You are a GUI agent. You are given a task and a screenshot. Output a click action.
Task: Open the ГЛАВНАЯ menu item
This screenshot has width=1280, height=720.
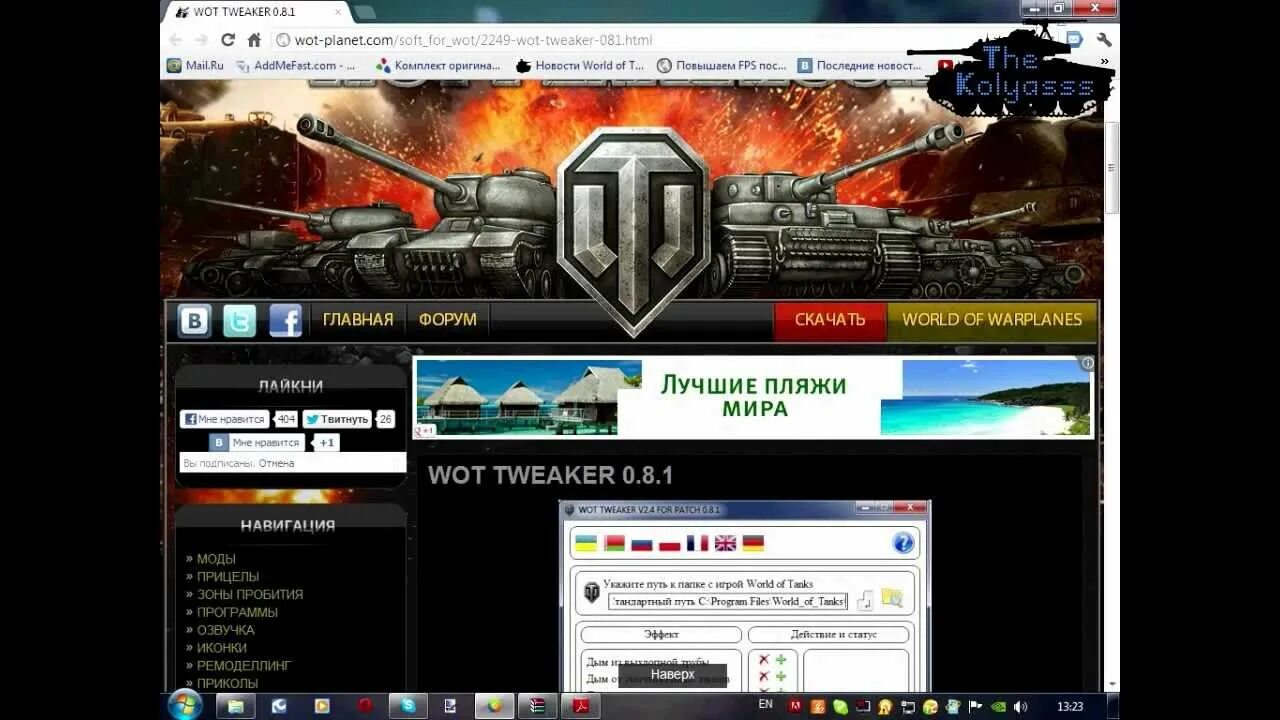[358, 320]
